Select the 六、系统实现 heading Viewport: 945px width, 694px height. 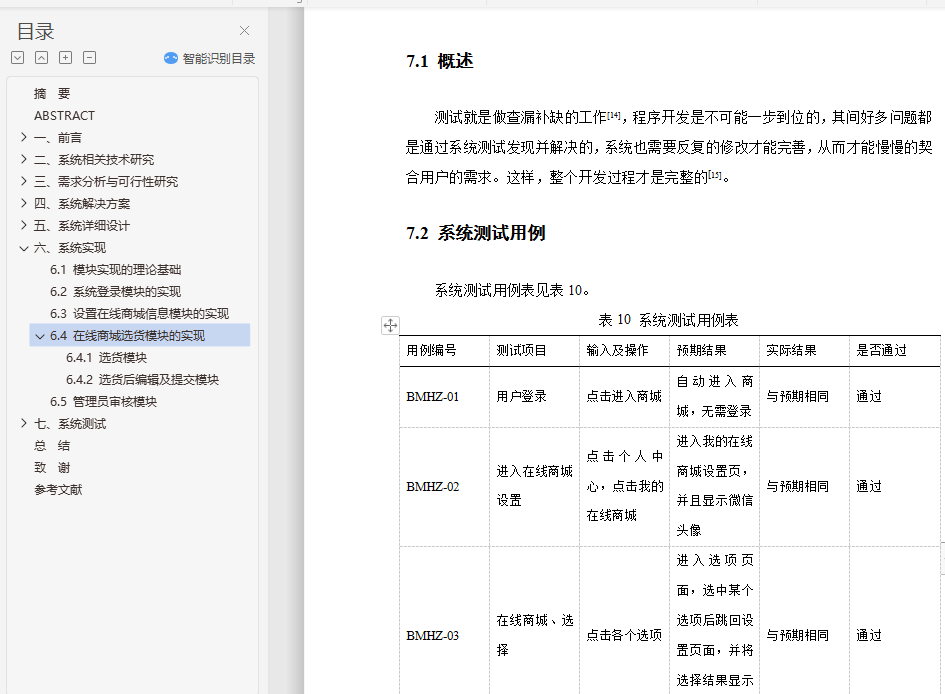(x=70, y=248)
